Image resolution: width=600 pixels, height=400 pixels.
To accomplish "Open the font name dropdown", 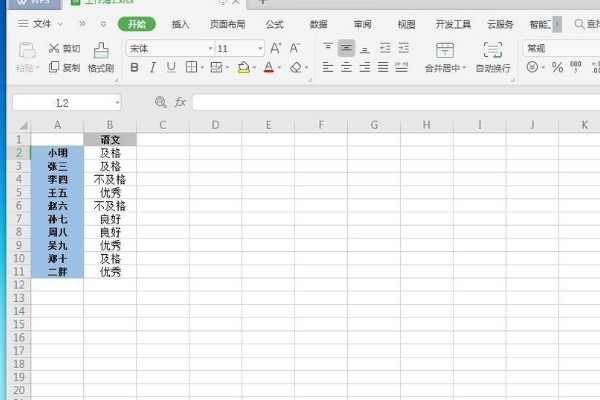I will (x=210, y=49).
